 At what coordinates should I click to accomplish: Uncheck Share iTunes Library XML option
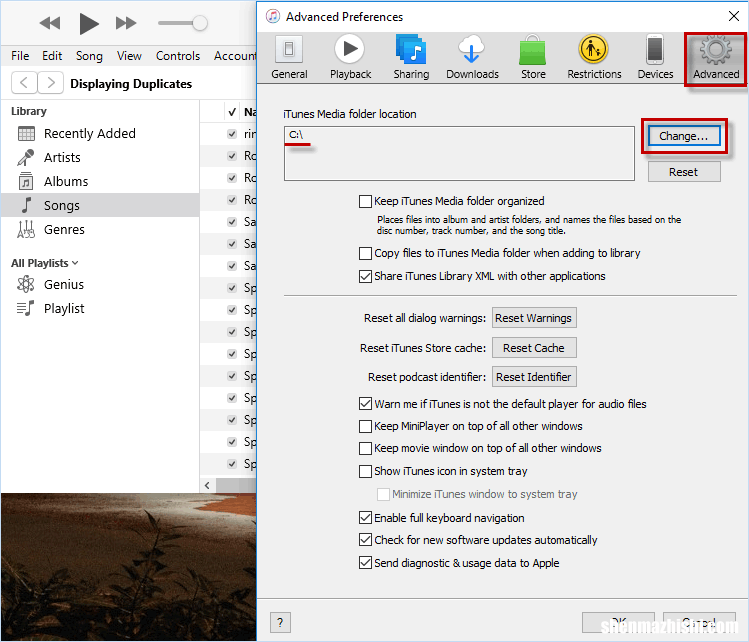click(x=365, y=276)
